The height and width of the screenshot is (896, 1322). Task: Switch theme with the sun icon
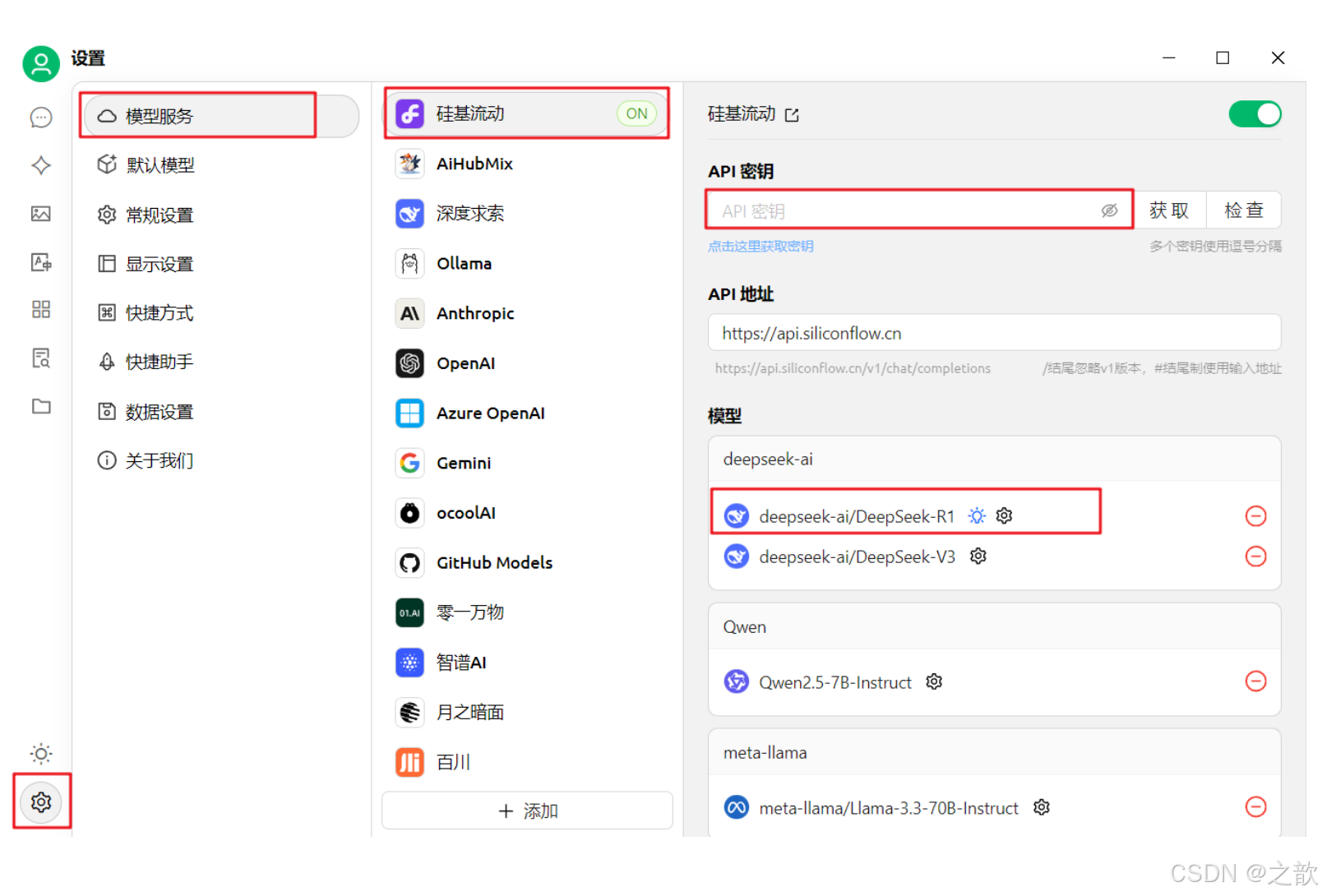pos(40,753)
